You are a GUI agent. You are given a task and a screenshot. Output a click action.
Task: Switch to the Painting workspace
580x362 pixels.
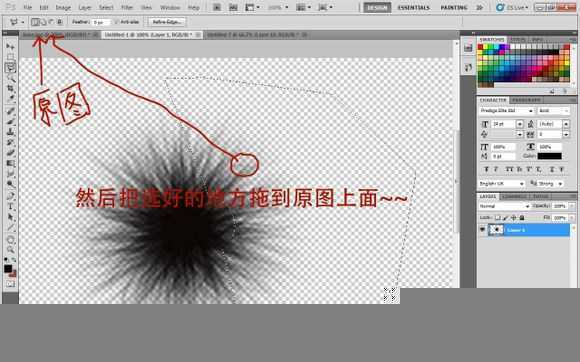tap(454, 7)
